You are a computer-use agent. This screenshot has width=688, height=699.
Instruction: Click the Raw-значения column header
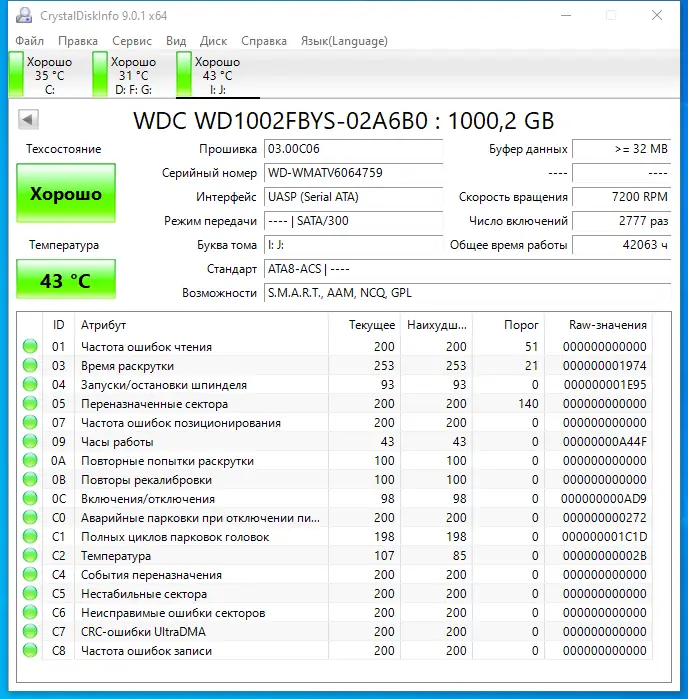pyautogui.click(x=598, y=325)
